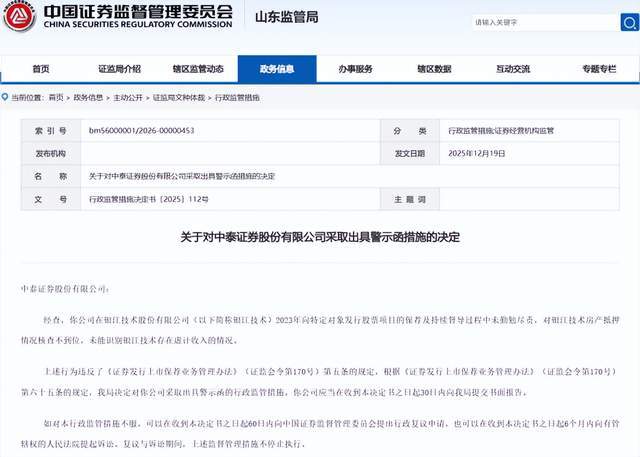This screenshot has height=457, width=640.
Task: Click the 发布机构 label cell
Action: [x=51, y=153]
